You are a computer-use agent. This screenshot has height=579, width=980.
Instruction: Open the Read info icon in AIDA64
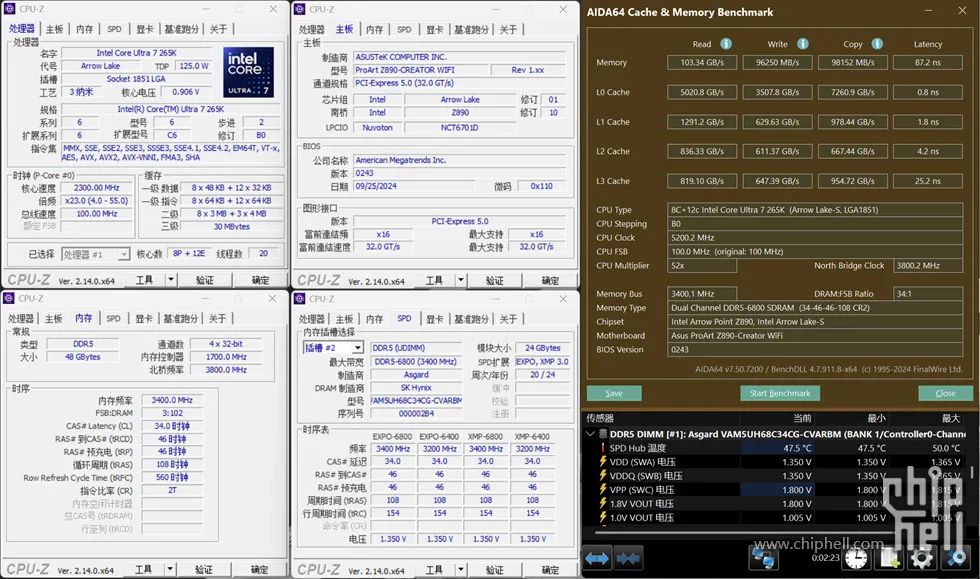click(x=726, y=44)
